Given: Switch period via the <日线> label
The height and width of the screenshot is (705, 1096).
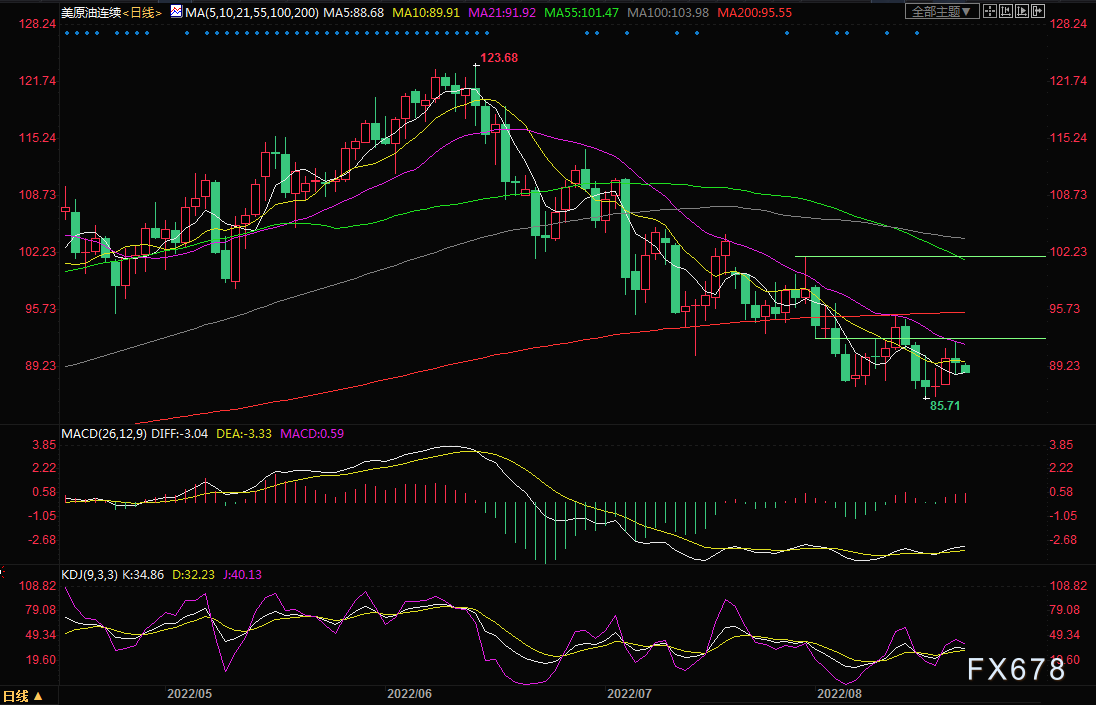Looking at the screenshot, I should tap(143, 13).
